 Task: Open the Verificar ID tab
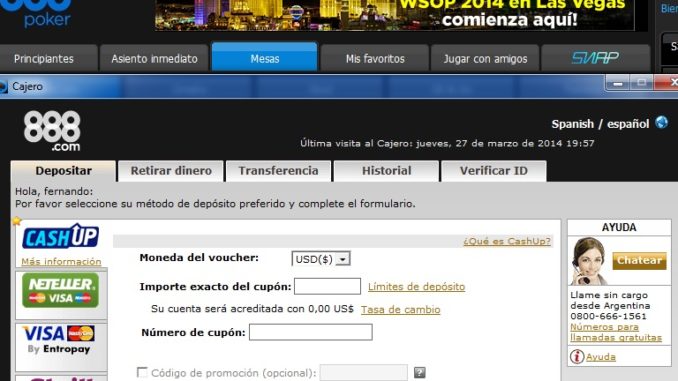(494, 171)
